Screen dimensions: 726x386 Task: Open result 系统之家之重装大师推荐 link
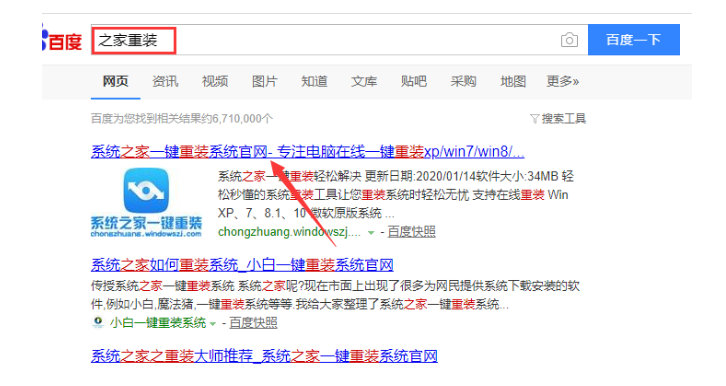pos(264,356)
